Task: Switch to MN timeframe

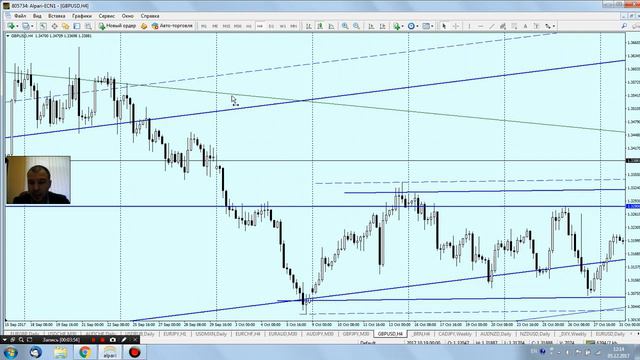Action: (293, 26)
